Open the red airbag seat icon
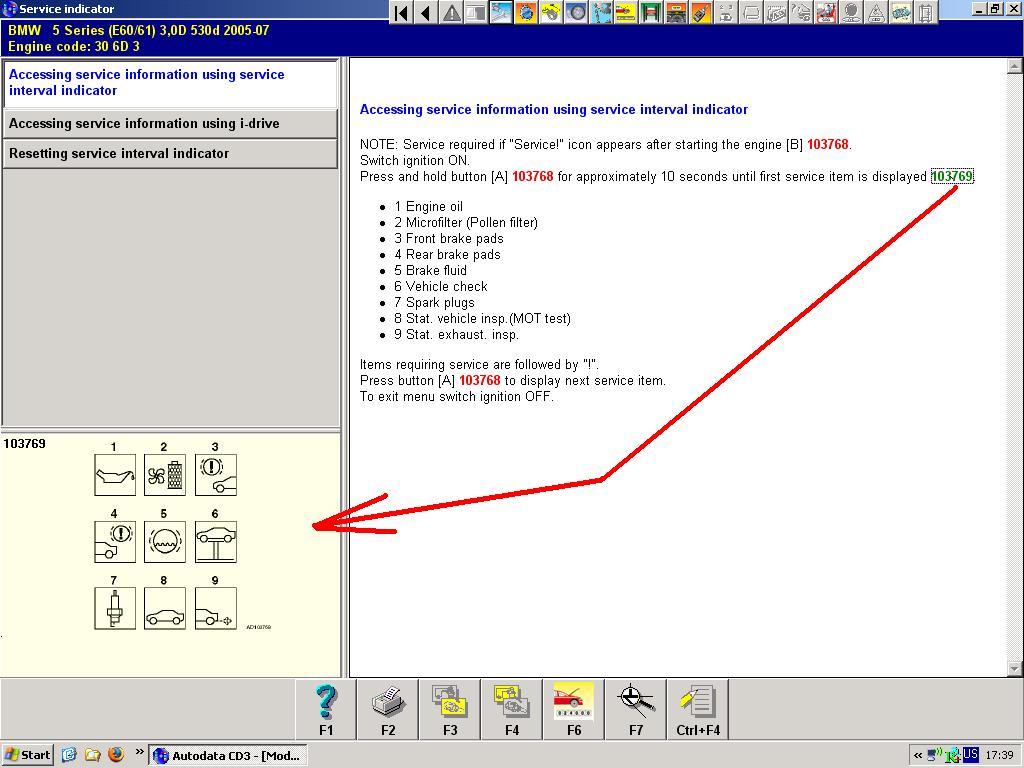The width and height of the screenshot is (1024, 768). [826, 12]
